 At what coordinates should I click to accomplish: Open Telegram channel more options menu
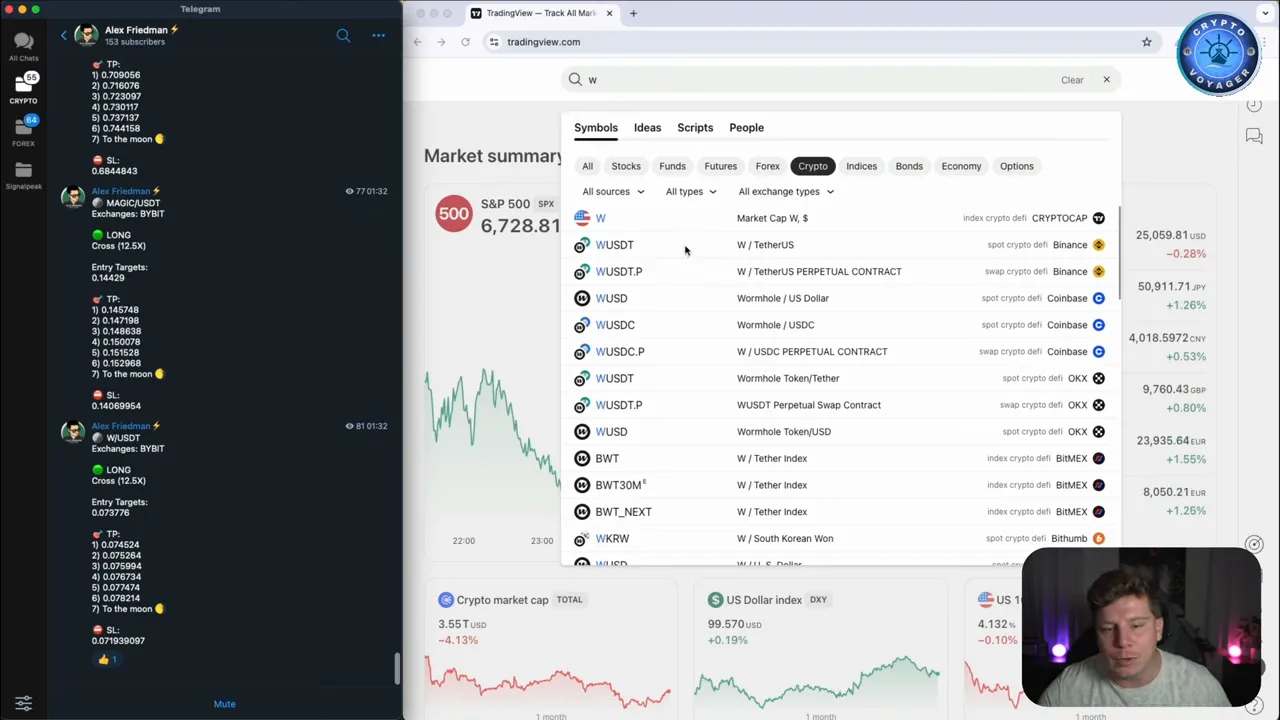[x=378, y=36]
